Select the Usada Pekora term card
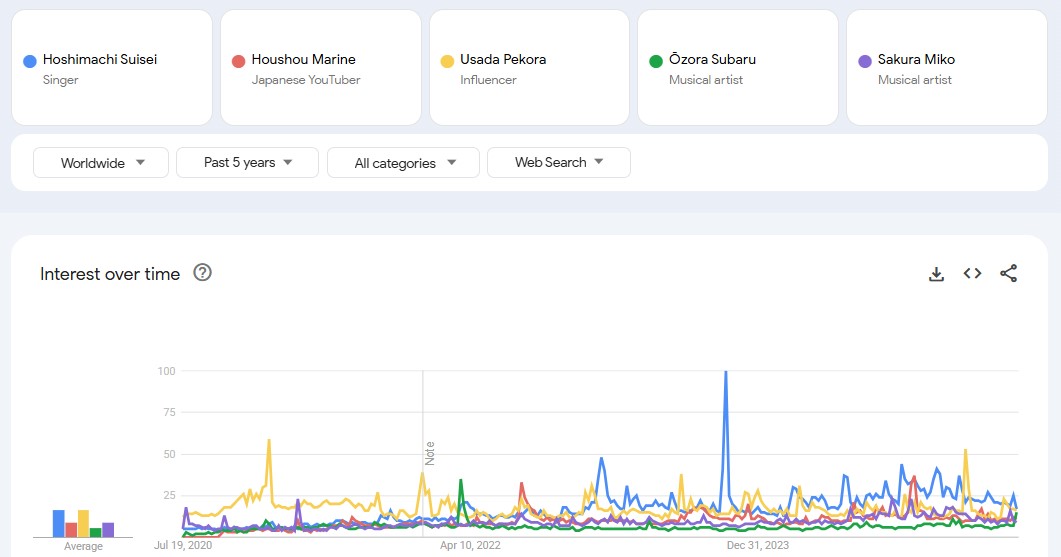The image size is (1061, 557). click(x=529, y=68)
